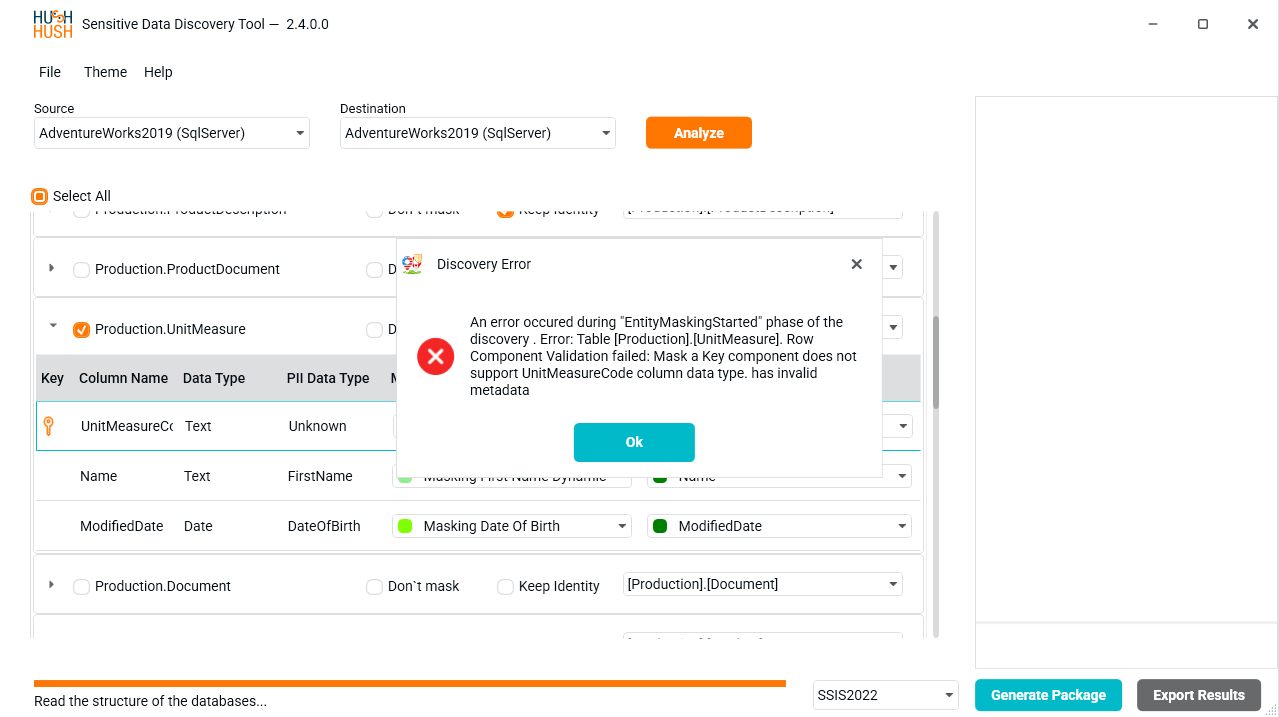Collapse the Production.UnitMeasure row
The image size is (1279, 717).
click(x=52, y=326)
